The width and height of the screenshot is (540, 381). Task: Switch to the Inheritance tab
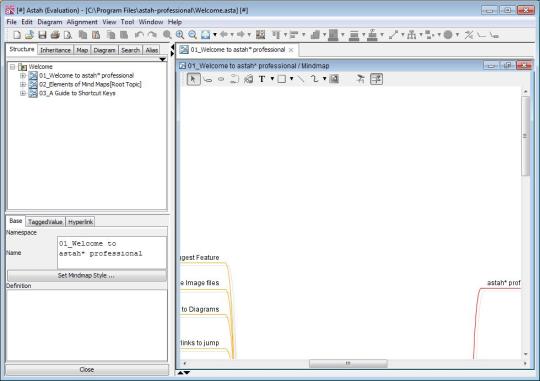[55, 50]
